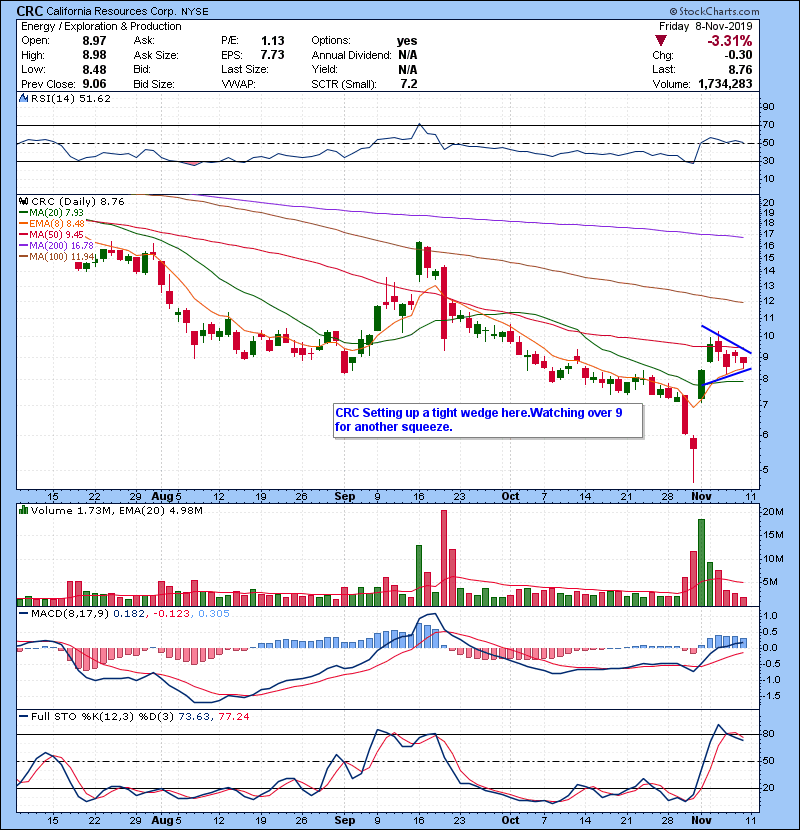This screenshot has height=830, width=800.
Task: Select the California Resources Corp. company name
Action: (x=110, y=11)
